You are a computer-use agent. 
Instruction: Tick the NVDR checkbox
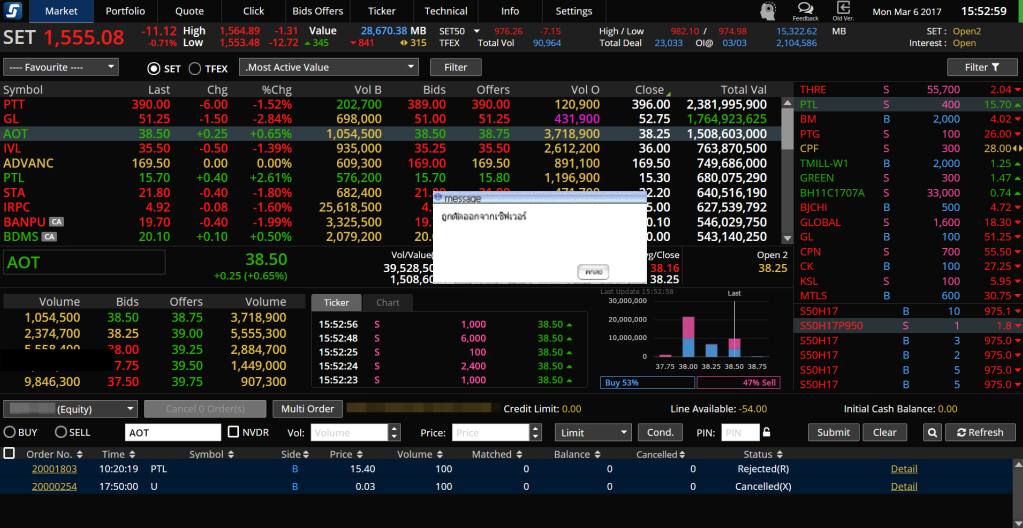click(234, 431)
